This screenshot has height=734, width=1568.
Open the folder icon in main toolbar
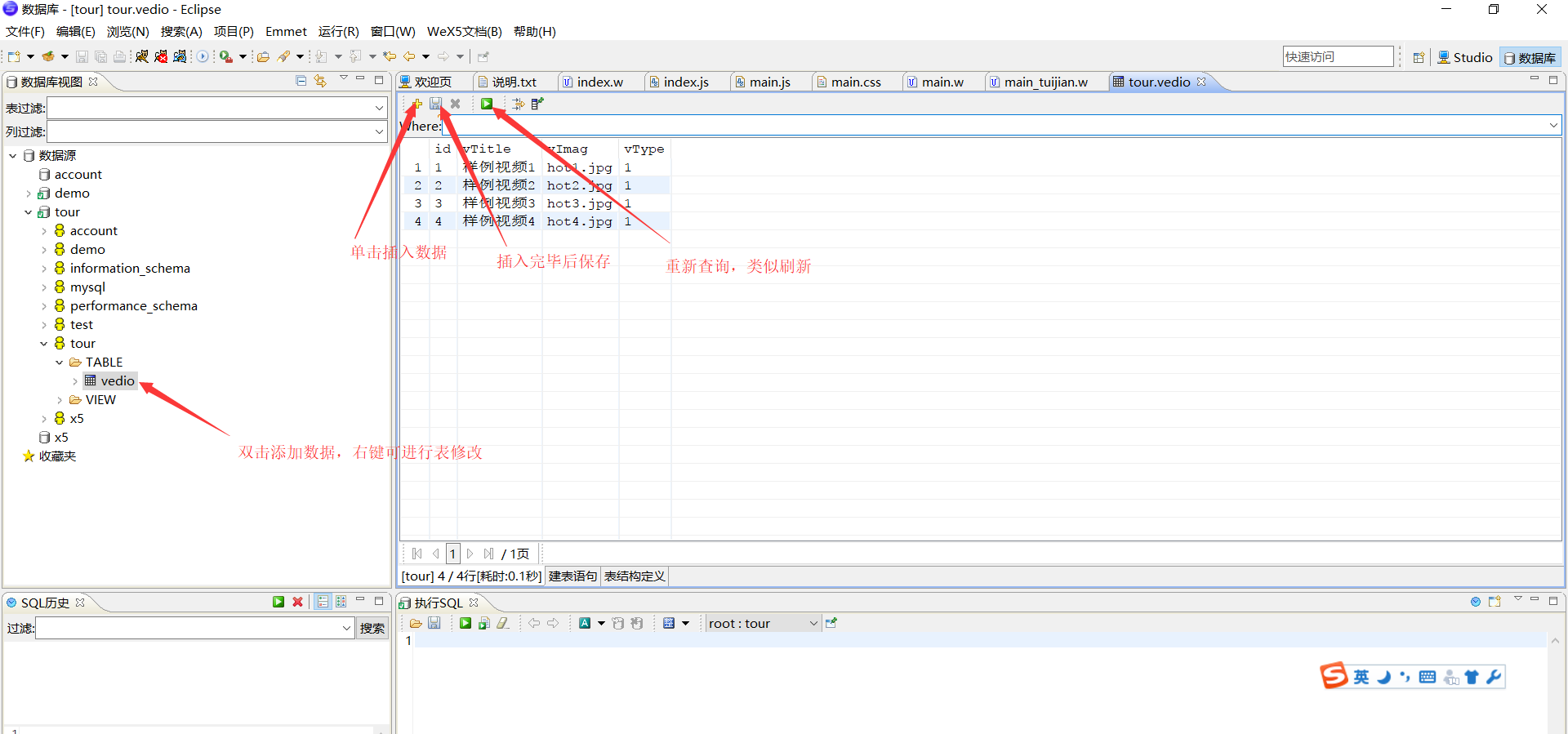(x=263, y=56)
